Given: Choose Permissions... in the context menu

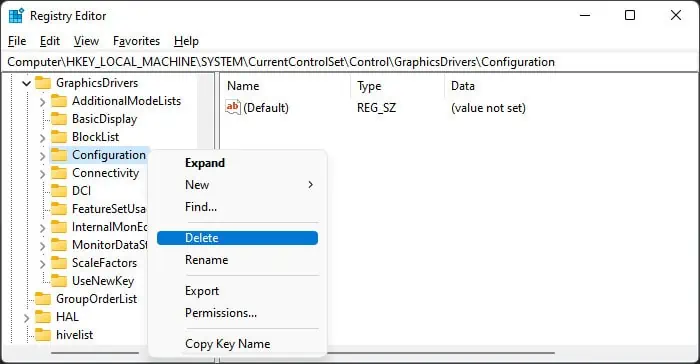Looking at the screenshot, I should tap(238, 313).
